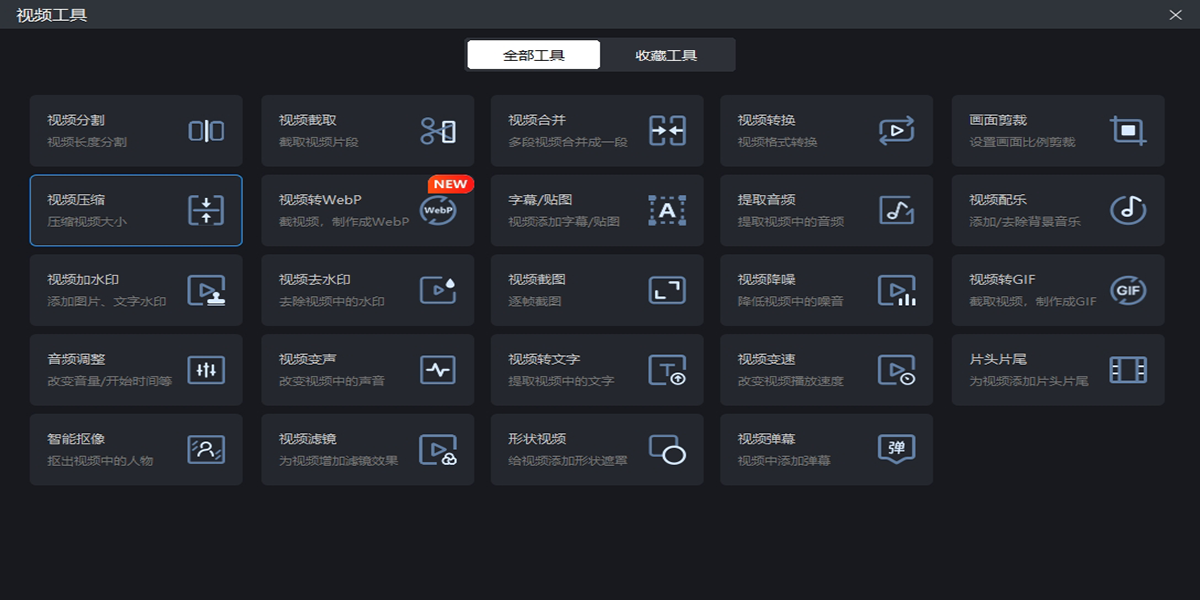Click the scissors icon for 视频截取
Screen dimensions: 1200x600
[x=437, y=131]
